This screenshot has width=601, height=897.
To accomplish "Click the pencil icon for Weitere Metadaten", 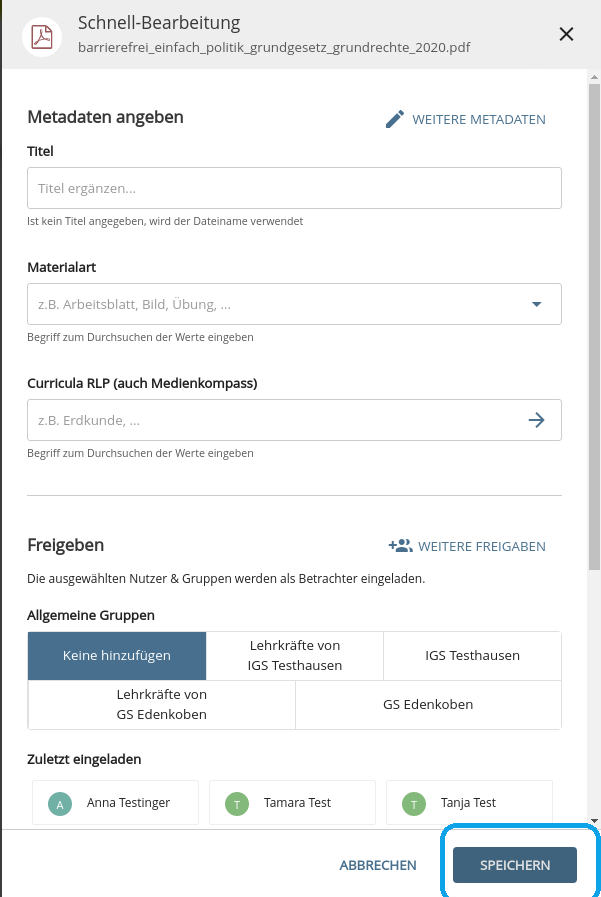I will pos(395,119).
